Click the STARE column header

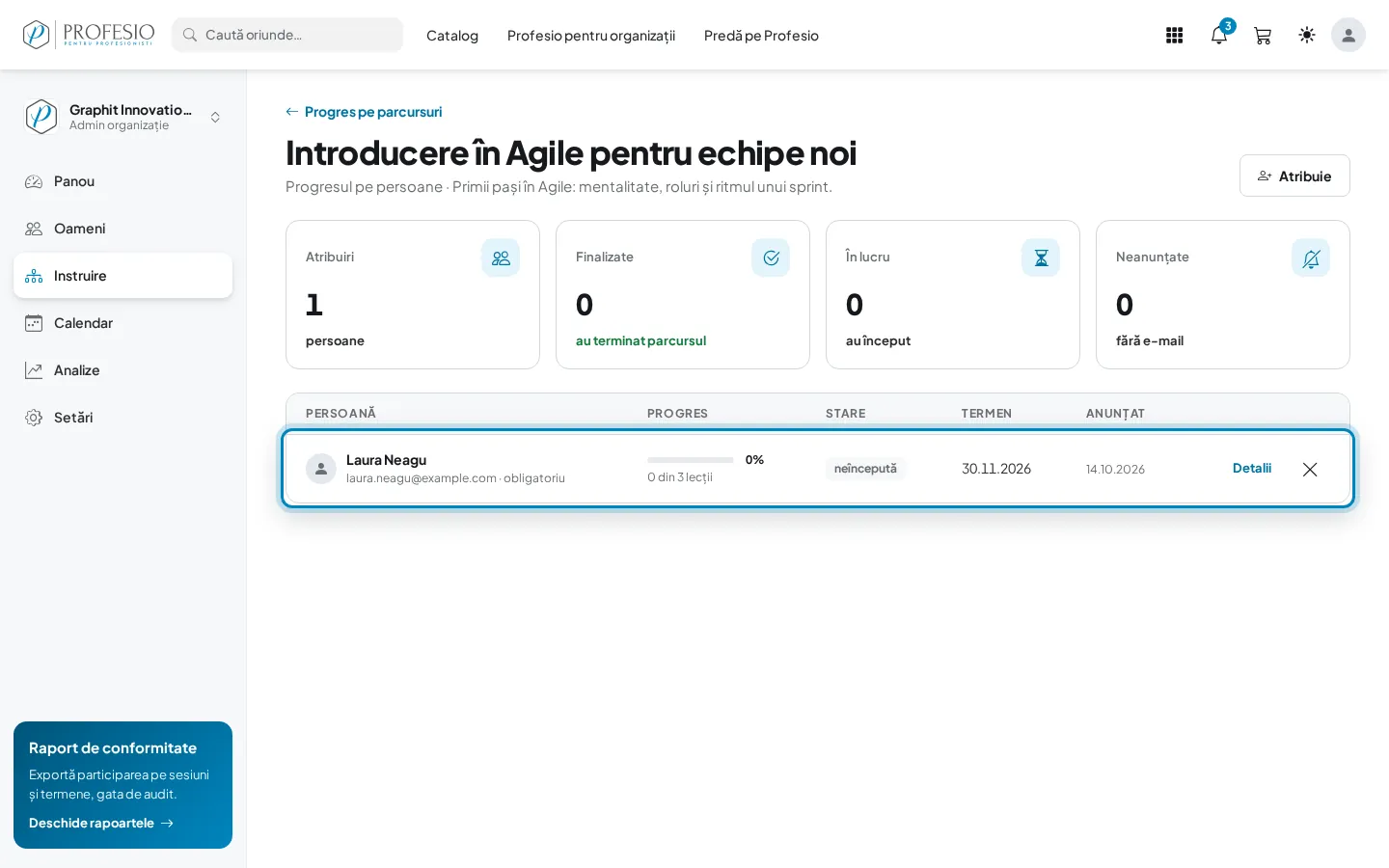pyautogui.click(x=845, y=413)
